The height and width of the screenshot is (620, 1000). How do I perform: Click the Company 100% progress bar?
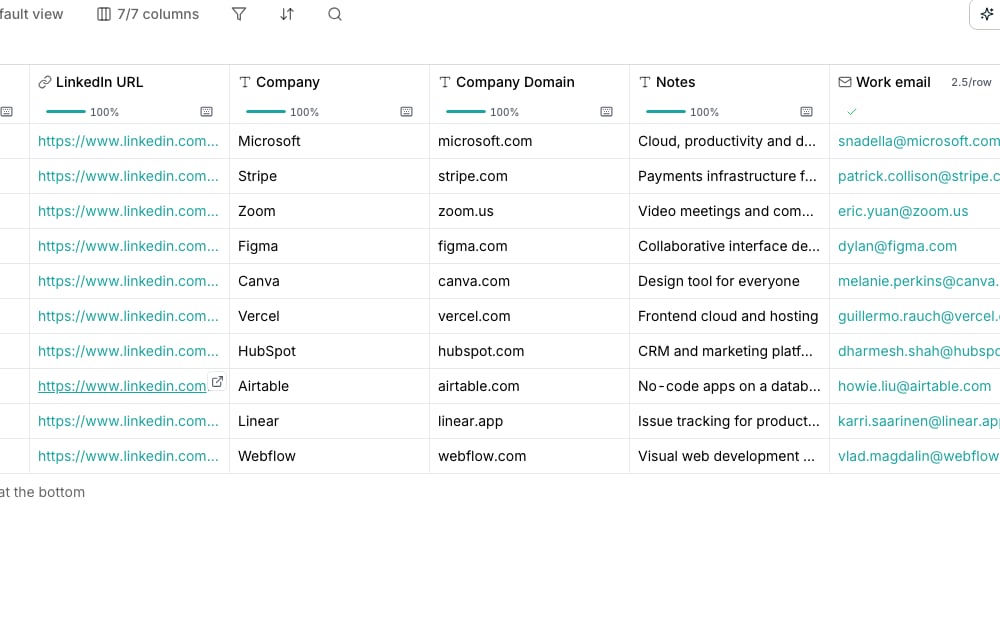click(266, 112)
